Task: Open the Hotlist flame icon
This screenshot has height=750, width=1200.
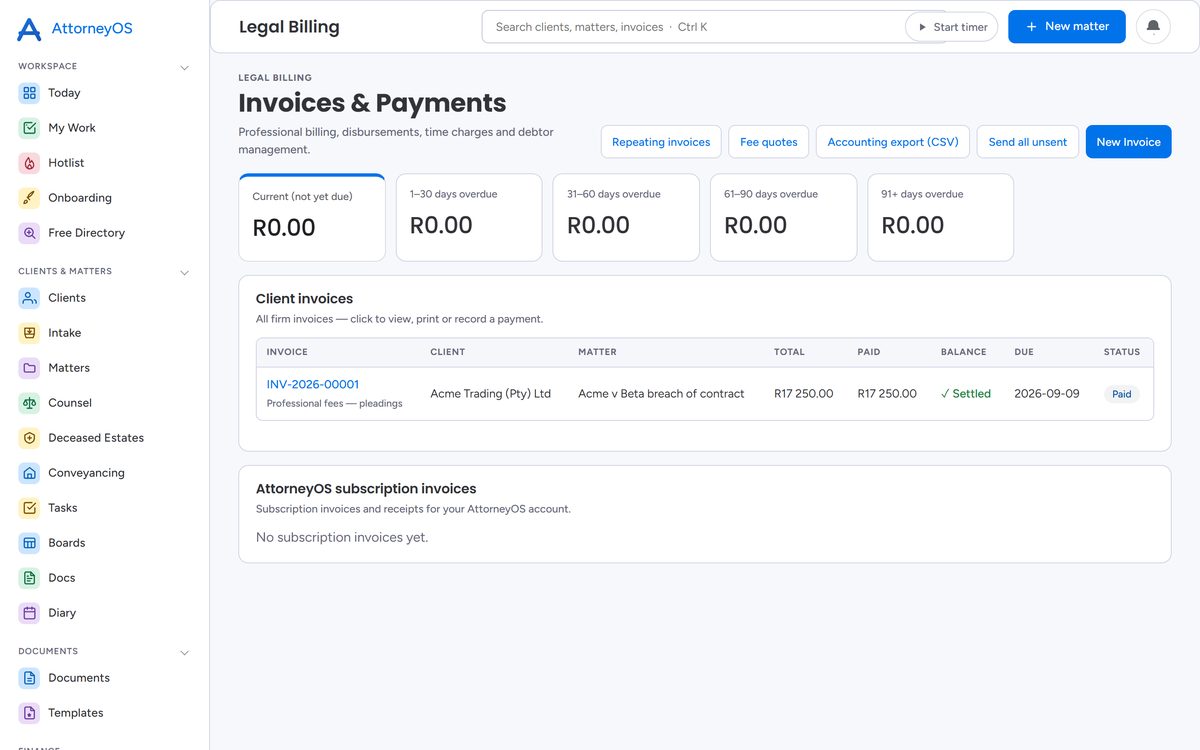Action: (29, 163)
